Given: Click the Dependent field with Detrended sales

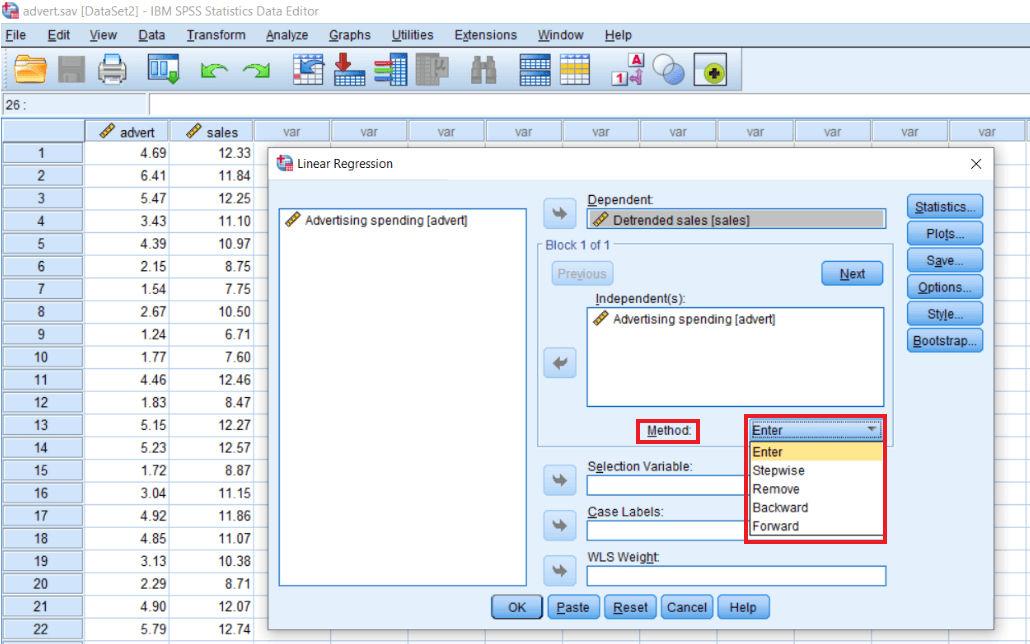Looking at the screenshot, I should click(x=736, y=219).
